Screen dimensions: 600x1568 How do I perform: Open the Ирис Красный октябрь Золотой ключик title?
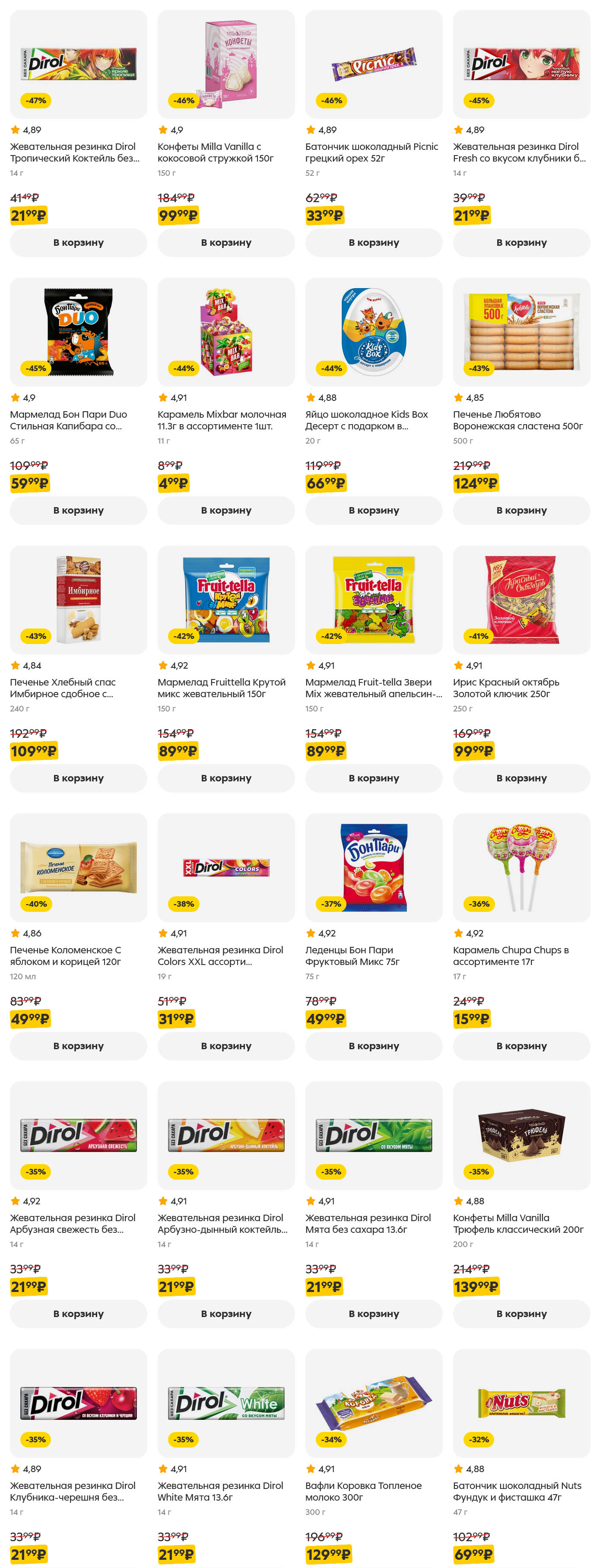[506, 688]
